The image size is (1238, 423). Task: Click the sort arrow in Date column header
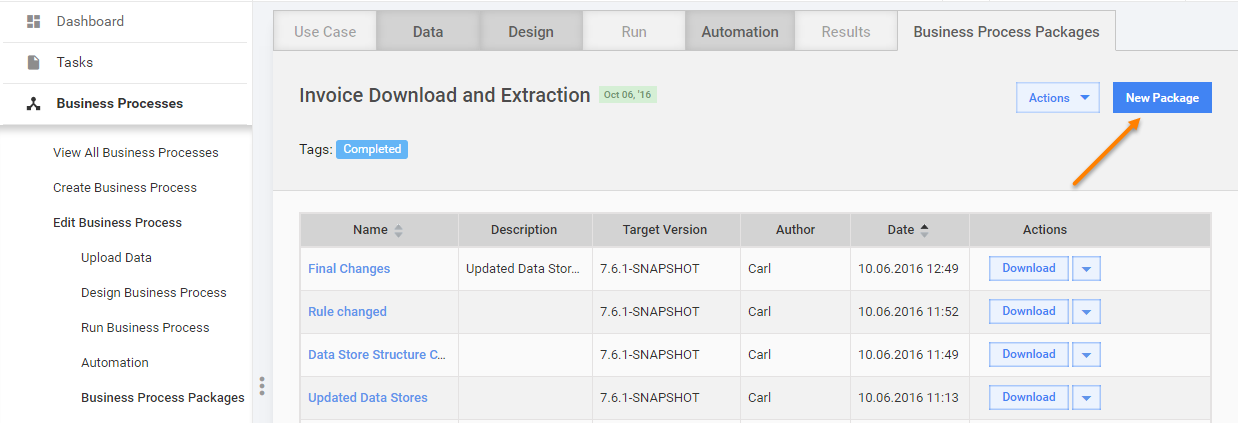tap(924, 230)
